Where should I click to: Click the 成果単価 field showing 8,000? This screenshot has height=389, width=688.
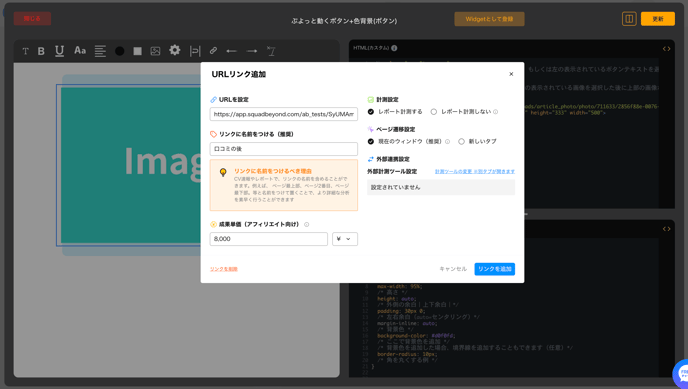pyautogui.click(x=269, y=239)
